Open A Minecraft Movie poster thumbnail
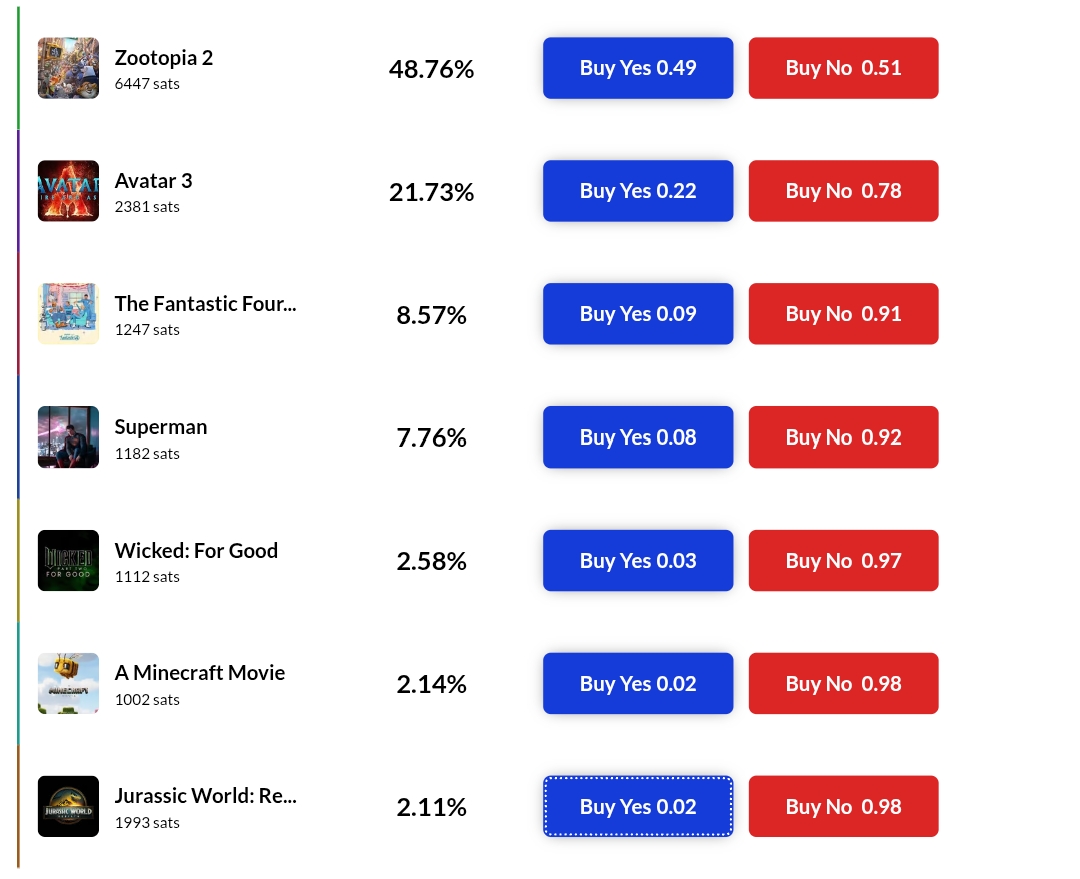This screenshot has width=1080, height=879. pyautogui.click(x=68, y=683)
